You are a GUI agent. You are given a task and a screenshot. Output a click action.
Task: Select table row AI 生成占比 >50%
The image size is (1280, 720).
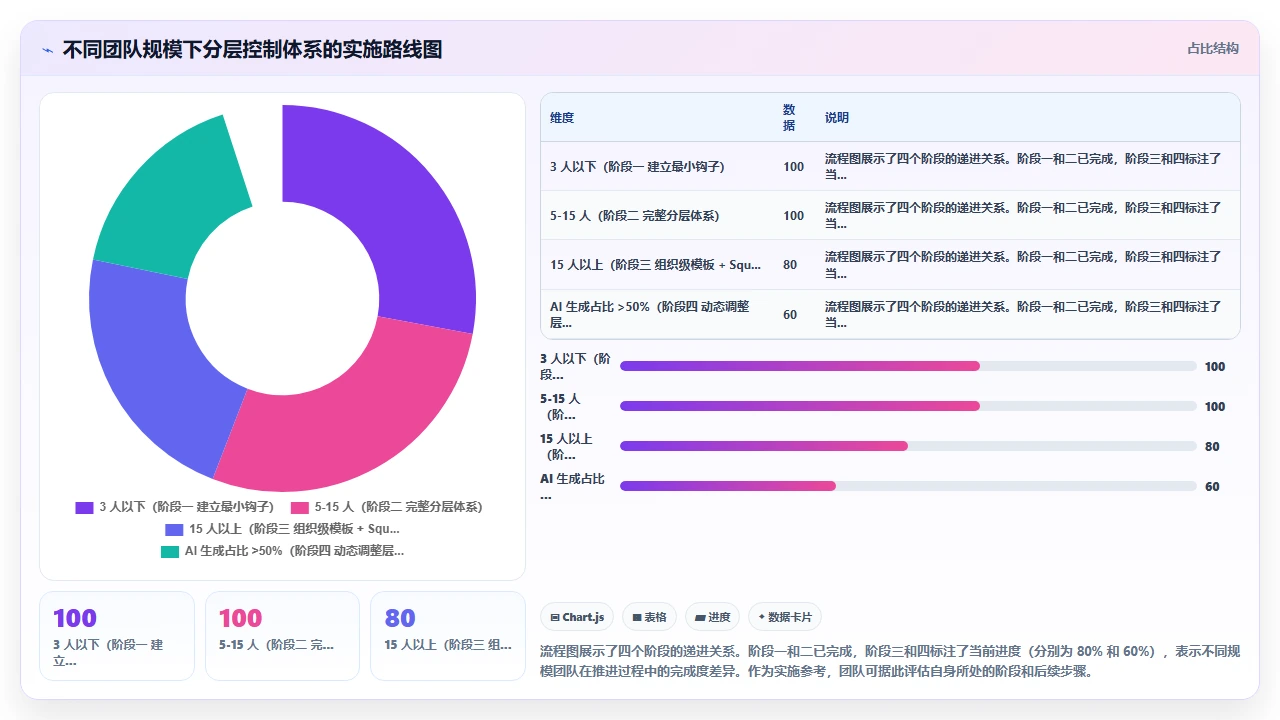tap(890, 314)
